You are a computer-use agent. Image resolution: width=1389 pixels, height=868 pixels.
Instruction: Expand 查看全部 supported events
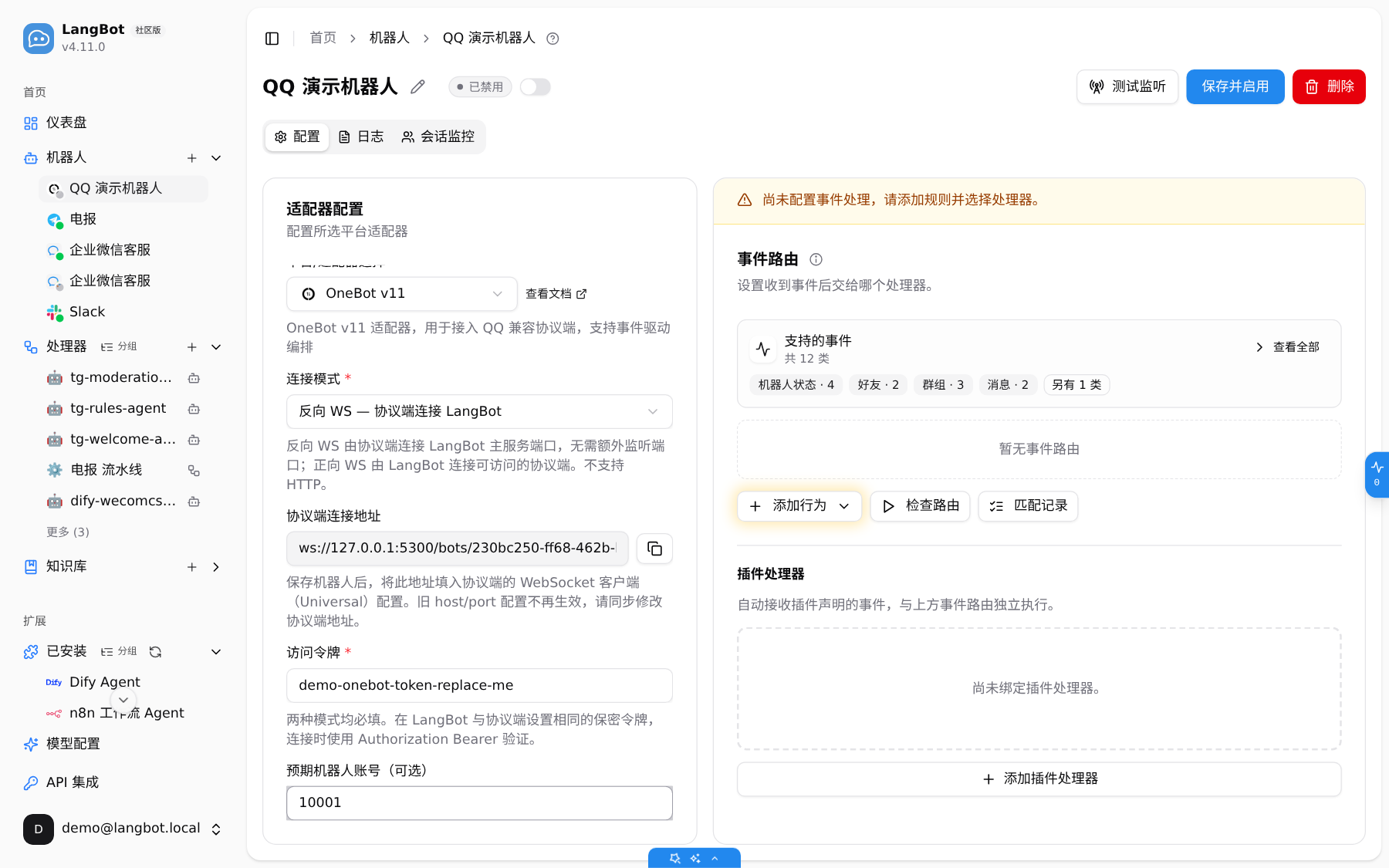[1288, 347]
